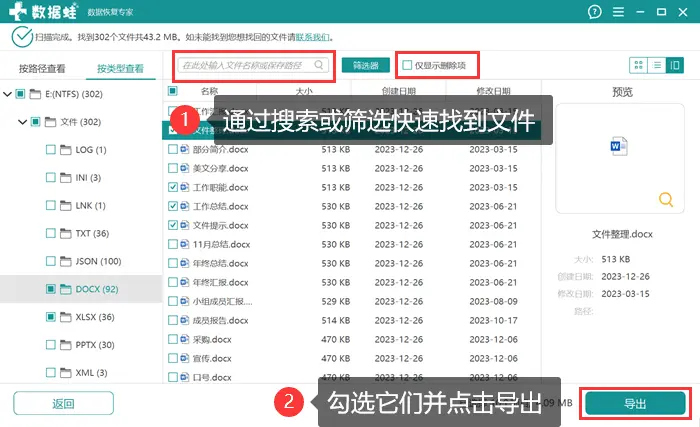Click the 返回 back button
The image size is (700, 427).
click(x=63, y=404)
